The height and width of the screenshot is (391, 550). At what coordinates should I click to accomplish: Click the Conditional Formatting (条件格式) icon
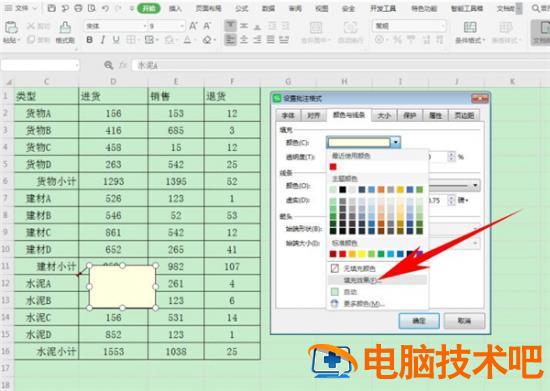pyautogui.click(x=470, y=27)
